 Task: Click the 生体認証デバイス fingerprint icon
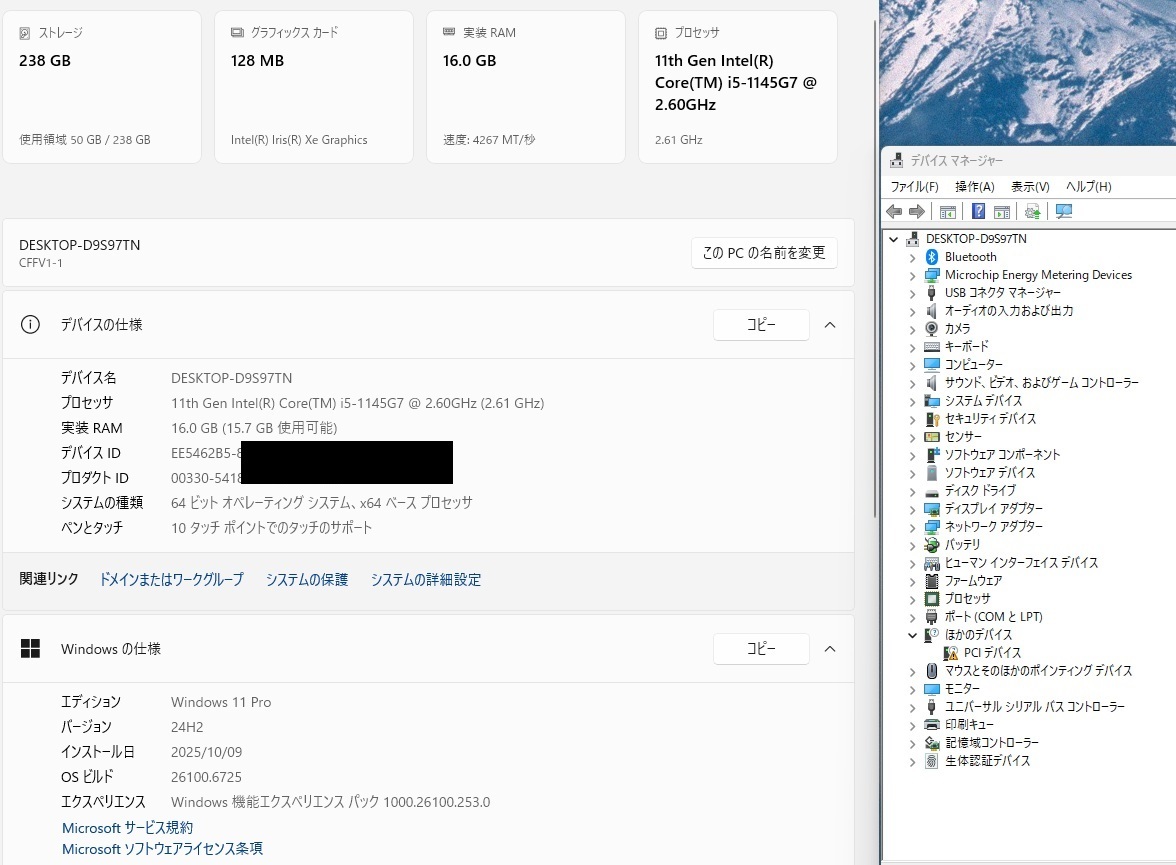(x=932, y=761)
